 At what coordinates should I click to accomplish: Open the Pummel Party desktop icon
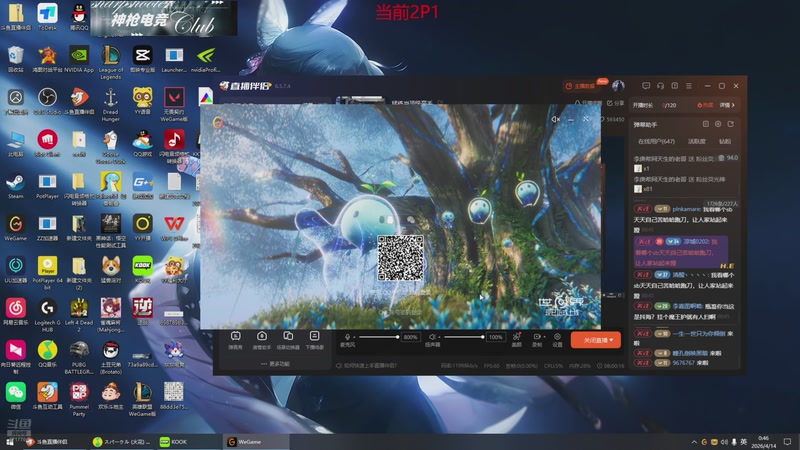(79, 400)
